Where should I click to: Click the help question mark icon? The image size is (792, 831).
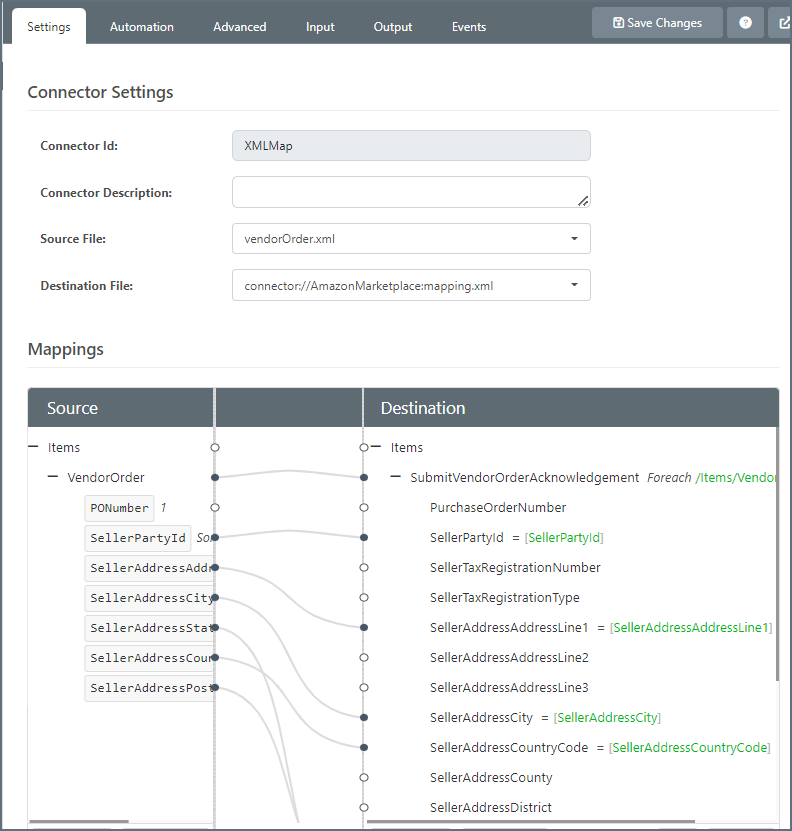coord(745,23)
